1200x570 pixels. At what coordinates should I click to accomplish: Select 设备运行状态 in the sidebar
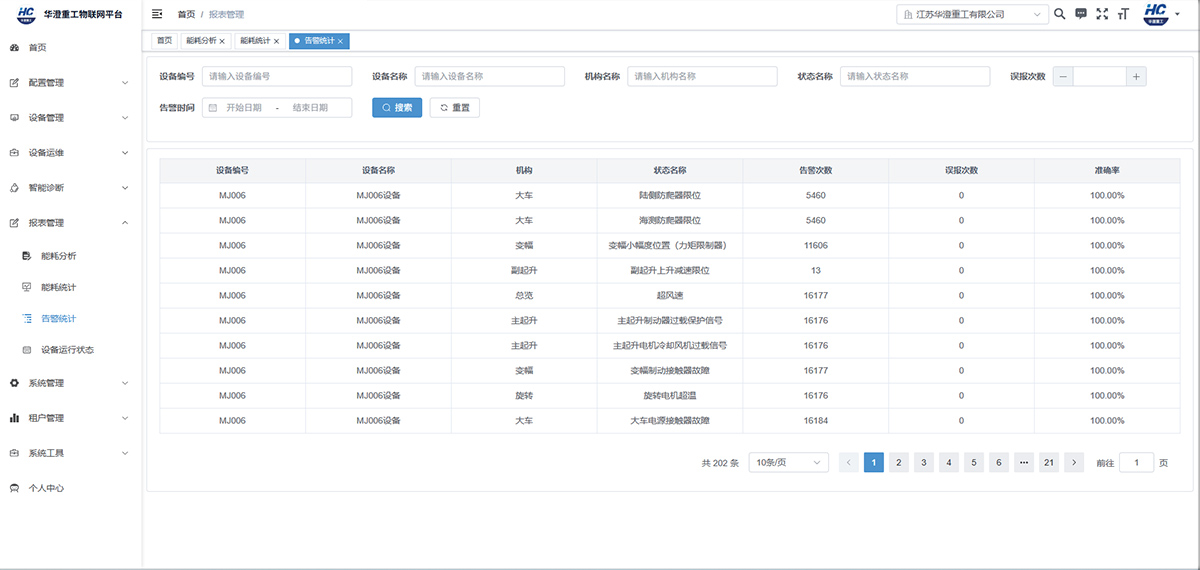[67, 350]
